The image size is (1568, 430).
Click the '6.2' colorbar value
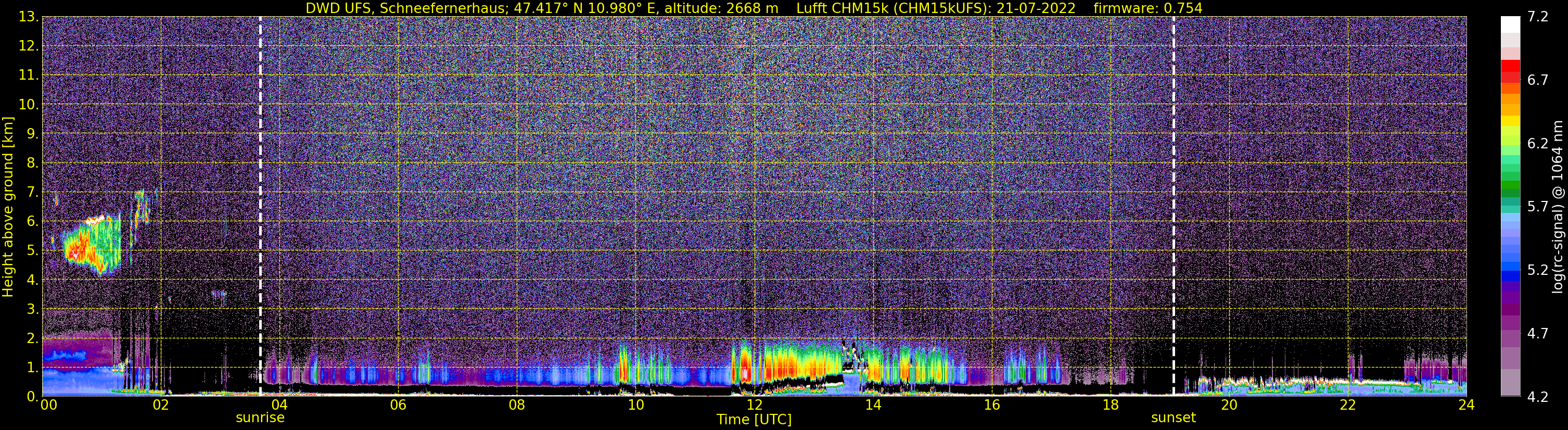point(1538,143)
